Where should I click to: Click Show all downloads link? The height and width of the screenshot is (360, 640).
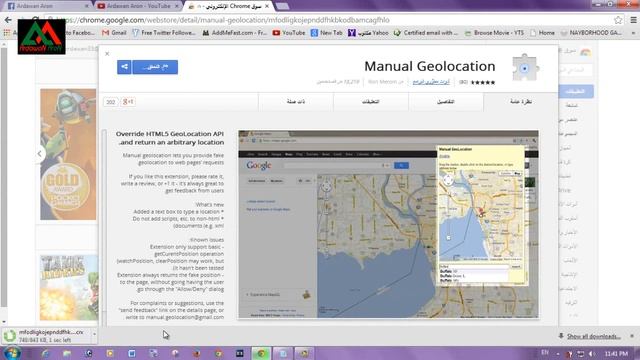click(x=593, y=336)
